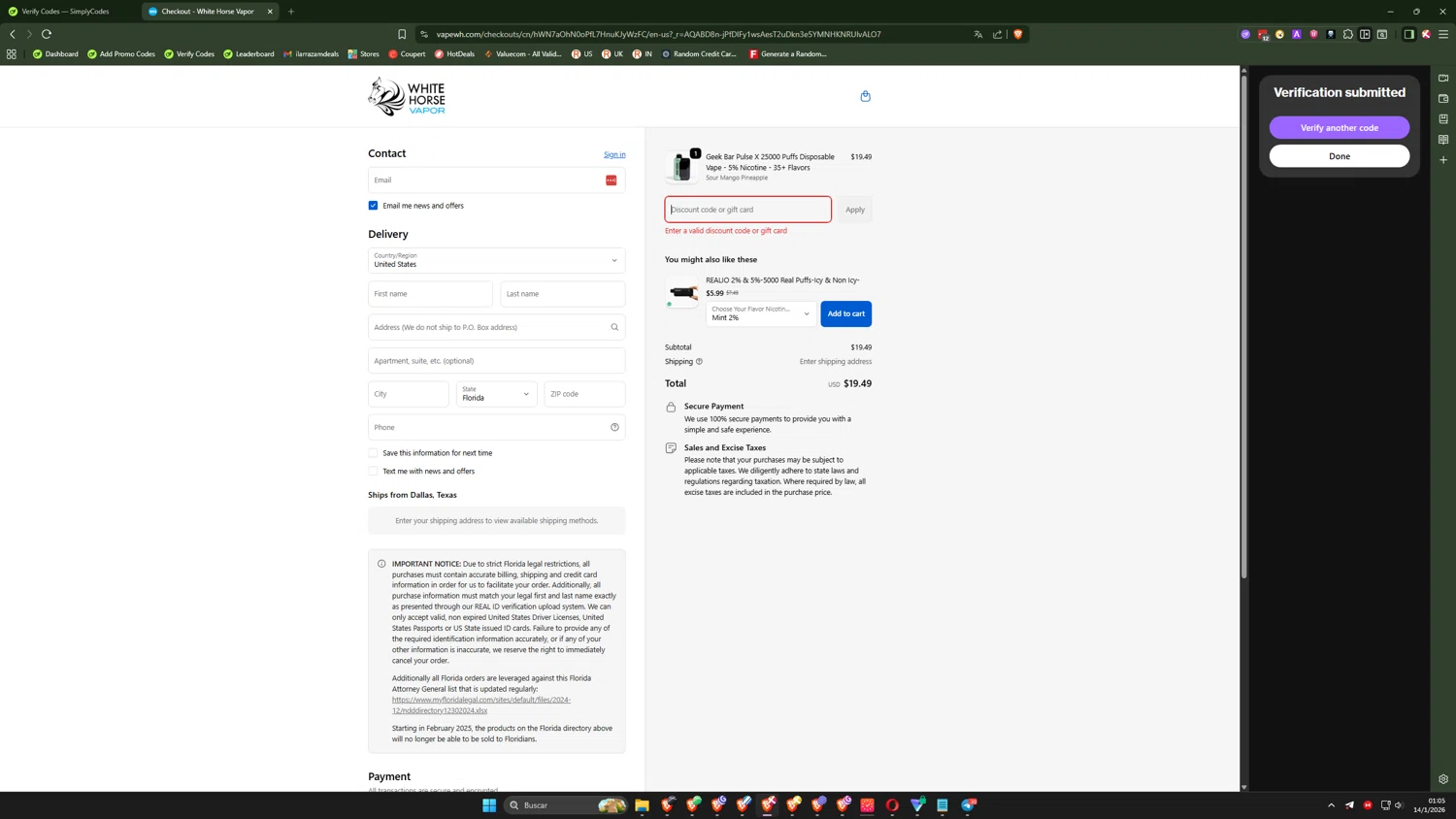Open the flavor dropdown showing Mint 2%
Screen dimensions: 1456x819
click(x=761, y=313)
